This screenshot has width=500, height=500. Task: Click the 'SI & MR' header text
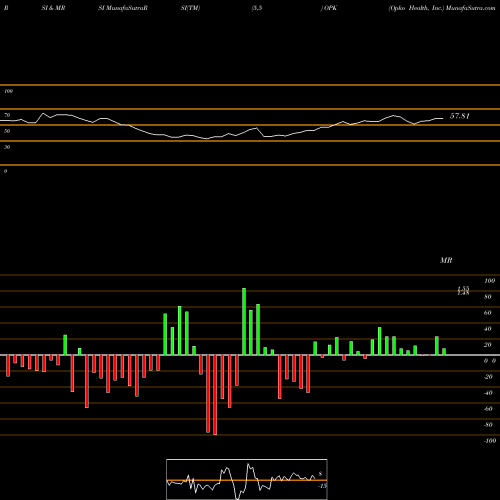53,8
